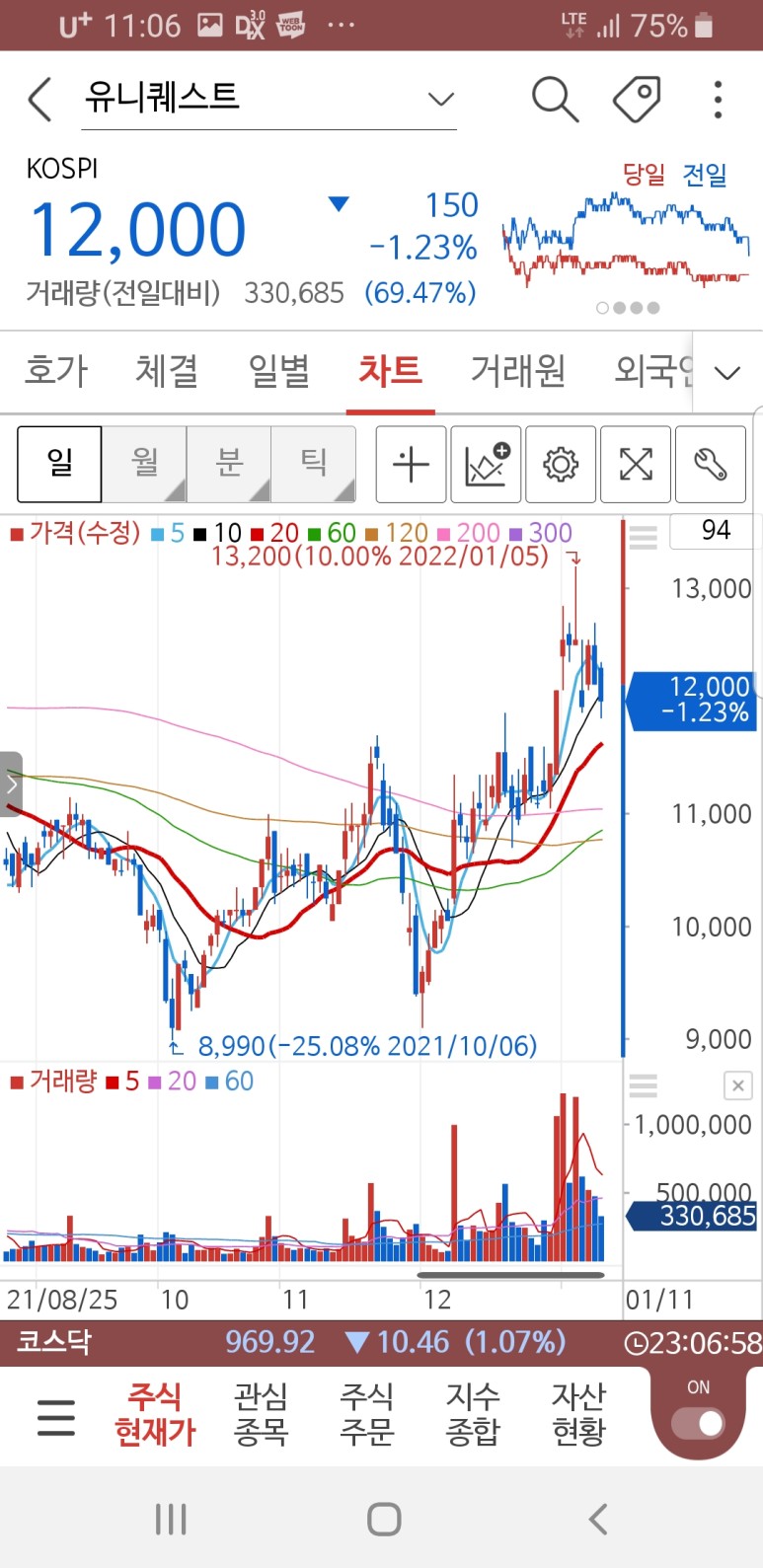Open the bottom hamburger main menu
The width and height of the screenshot is (763, 1568).
pyautogui.click(x=56, y=1417)
